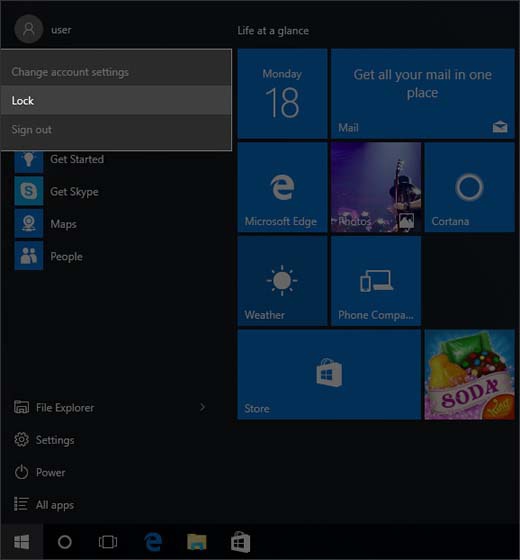Open the Store tile

tap(329, 374)
